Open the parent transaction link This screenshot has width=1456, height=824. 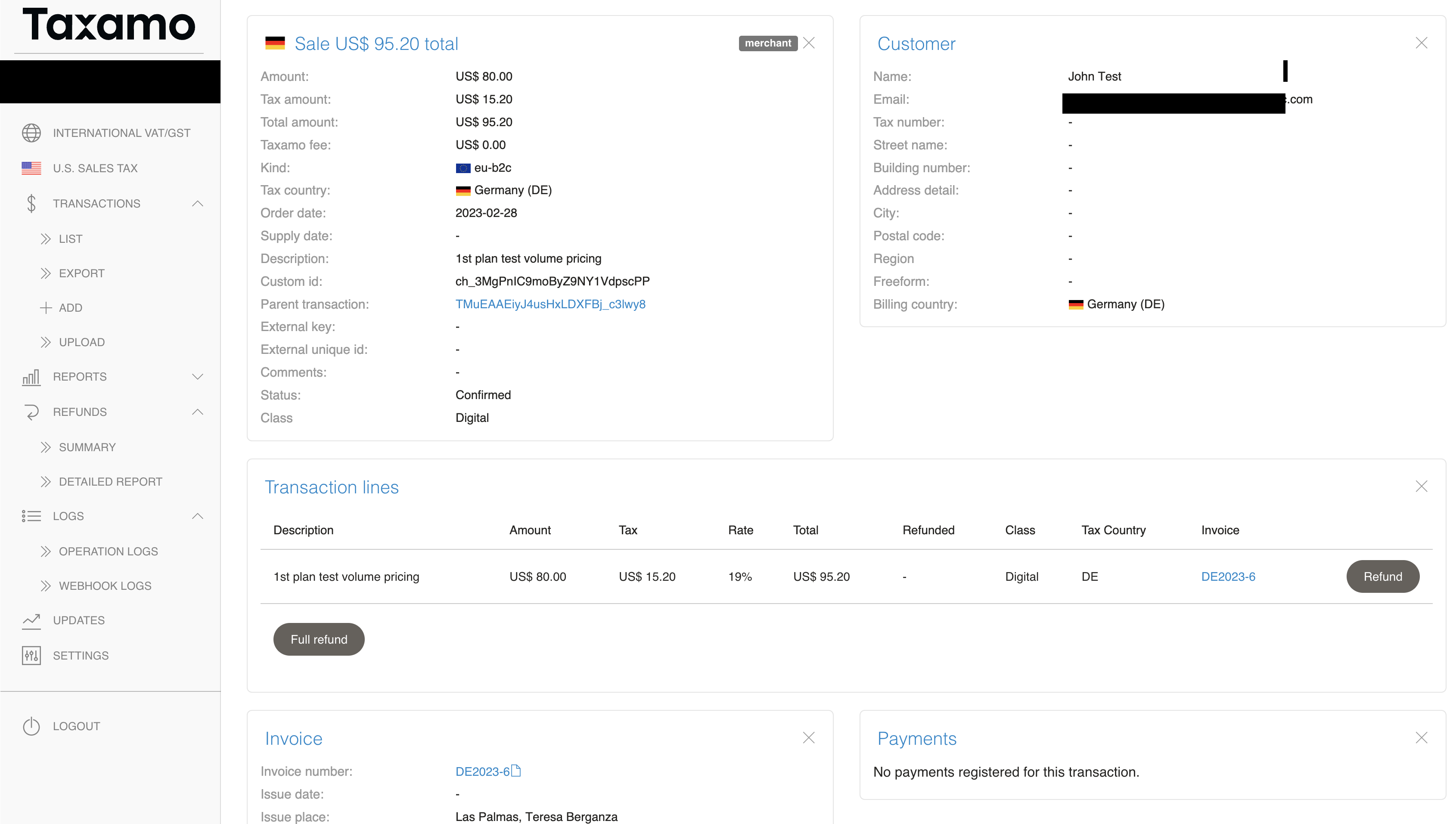549,304
